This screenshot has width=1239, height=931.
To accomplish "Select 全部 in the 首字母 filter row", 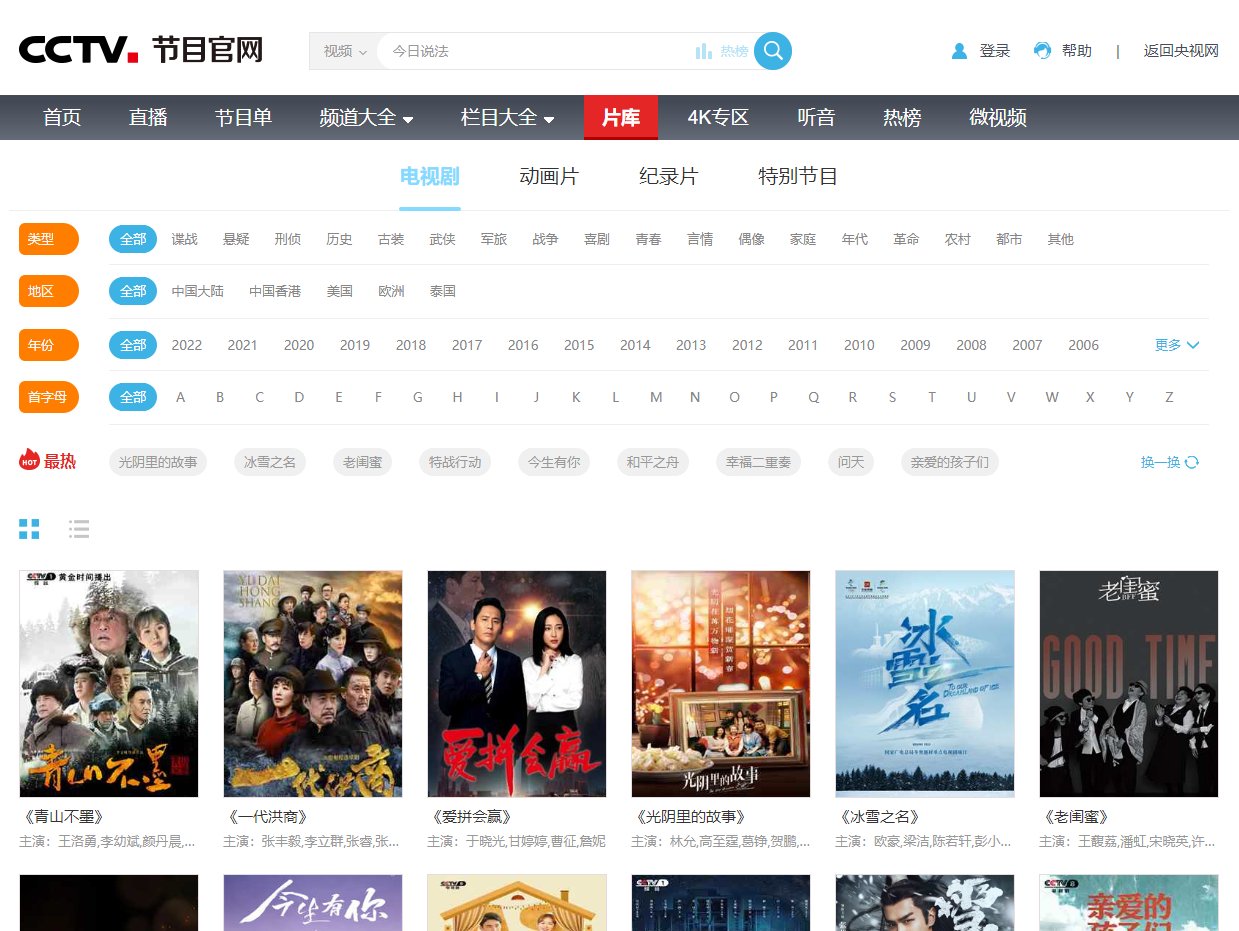I will point(133,397).
